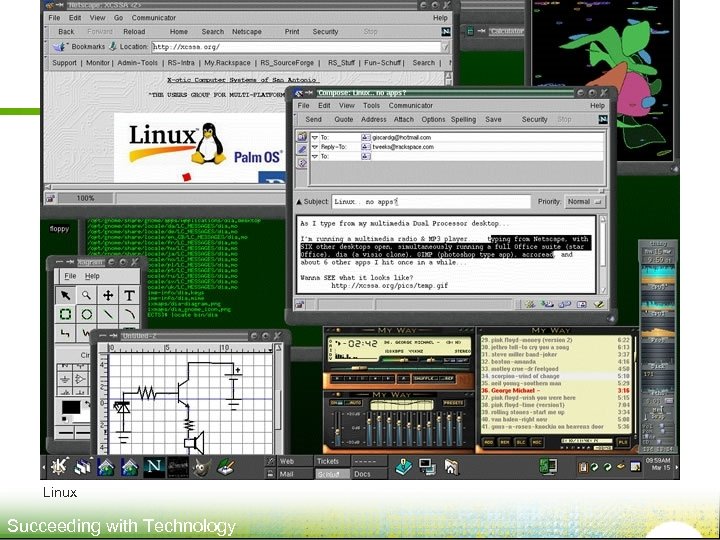
Task: Click the Mail desktop pager button
Action: coord(294,474)
